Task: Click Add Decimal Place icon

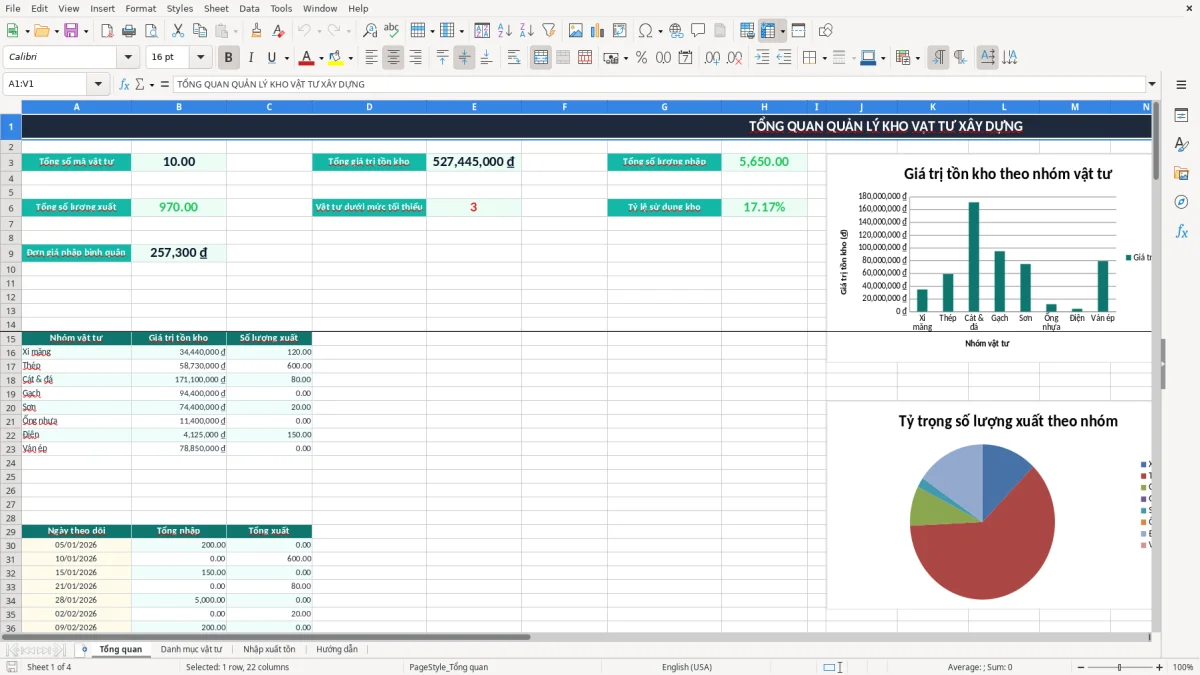Action: 712,58
